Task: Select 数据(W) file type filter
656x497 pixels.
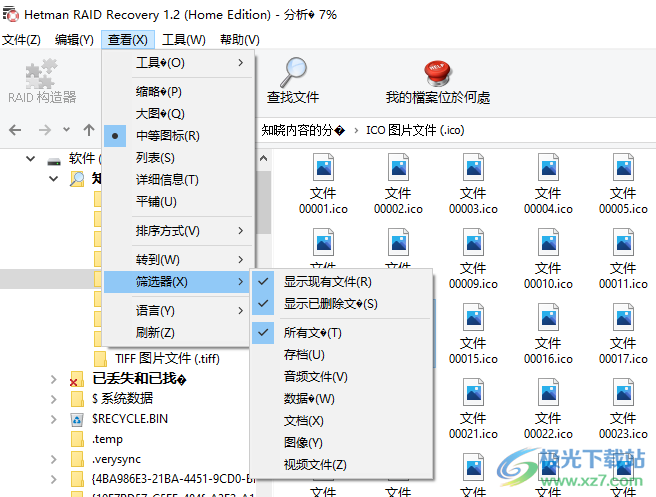Action: (x=342, y=399)
